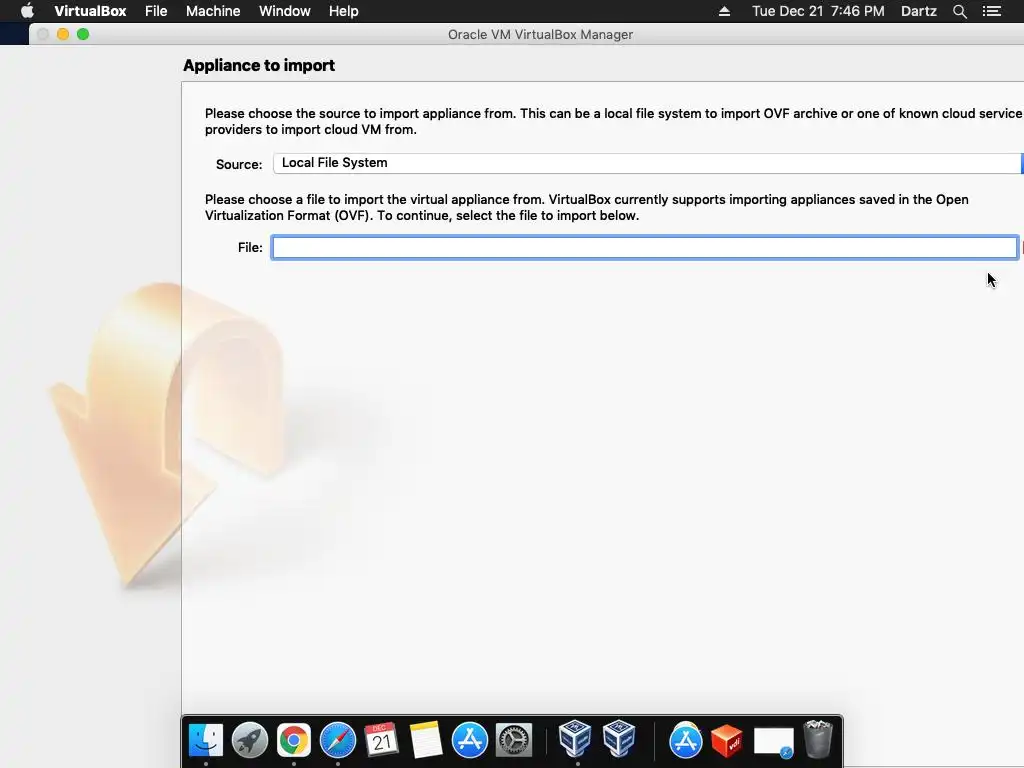The width and height of the screenshot is (1024, 768).
Task: Click the running VirtualBox dock icon
Action: tap(575, 739)
